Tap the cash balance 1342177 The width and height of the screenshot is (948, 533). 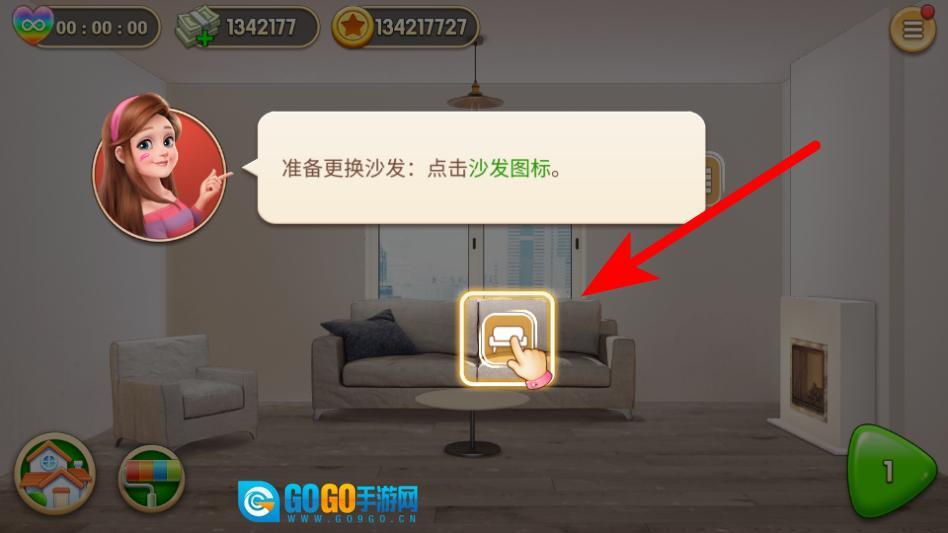[x=261, y=27]
